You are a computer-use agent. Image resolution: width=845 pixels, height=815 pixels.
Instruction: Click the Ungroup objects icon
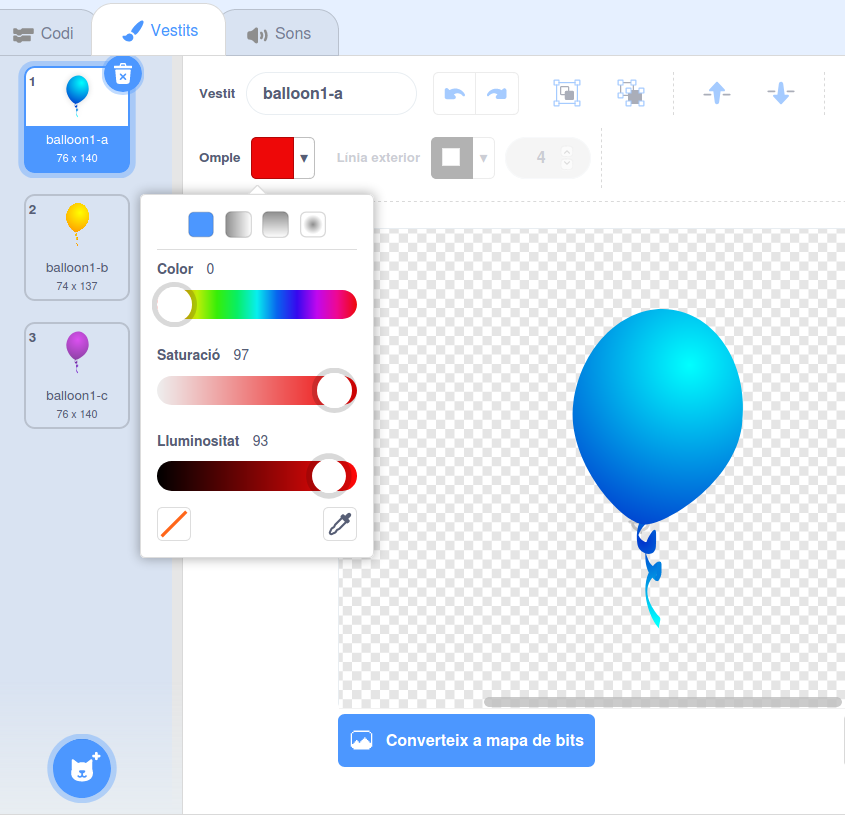click(631, 93)
